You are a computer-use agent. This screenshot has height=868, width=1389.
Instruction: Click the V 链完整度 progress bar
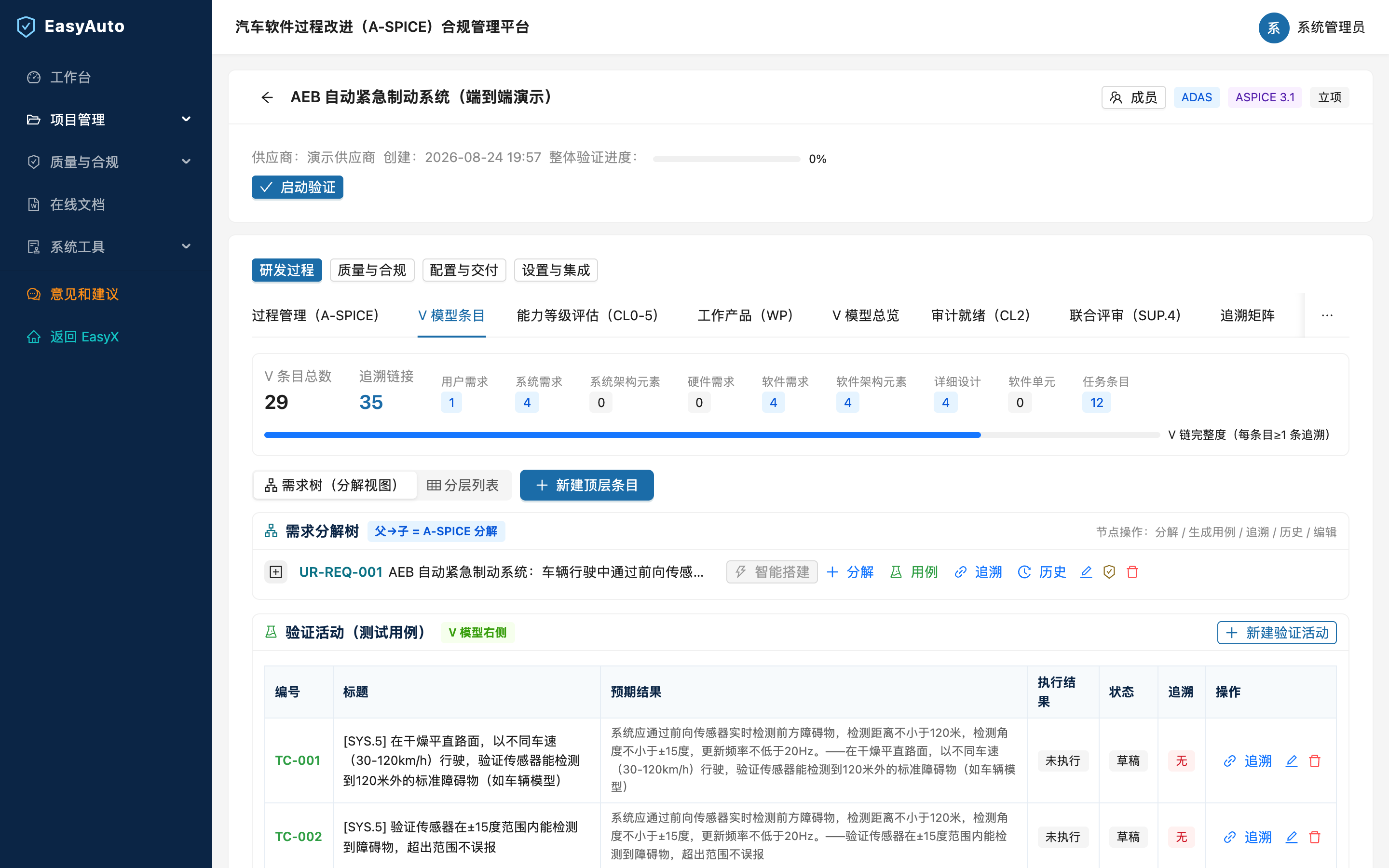(712, 435)
